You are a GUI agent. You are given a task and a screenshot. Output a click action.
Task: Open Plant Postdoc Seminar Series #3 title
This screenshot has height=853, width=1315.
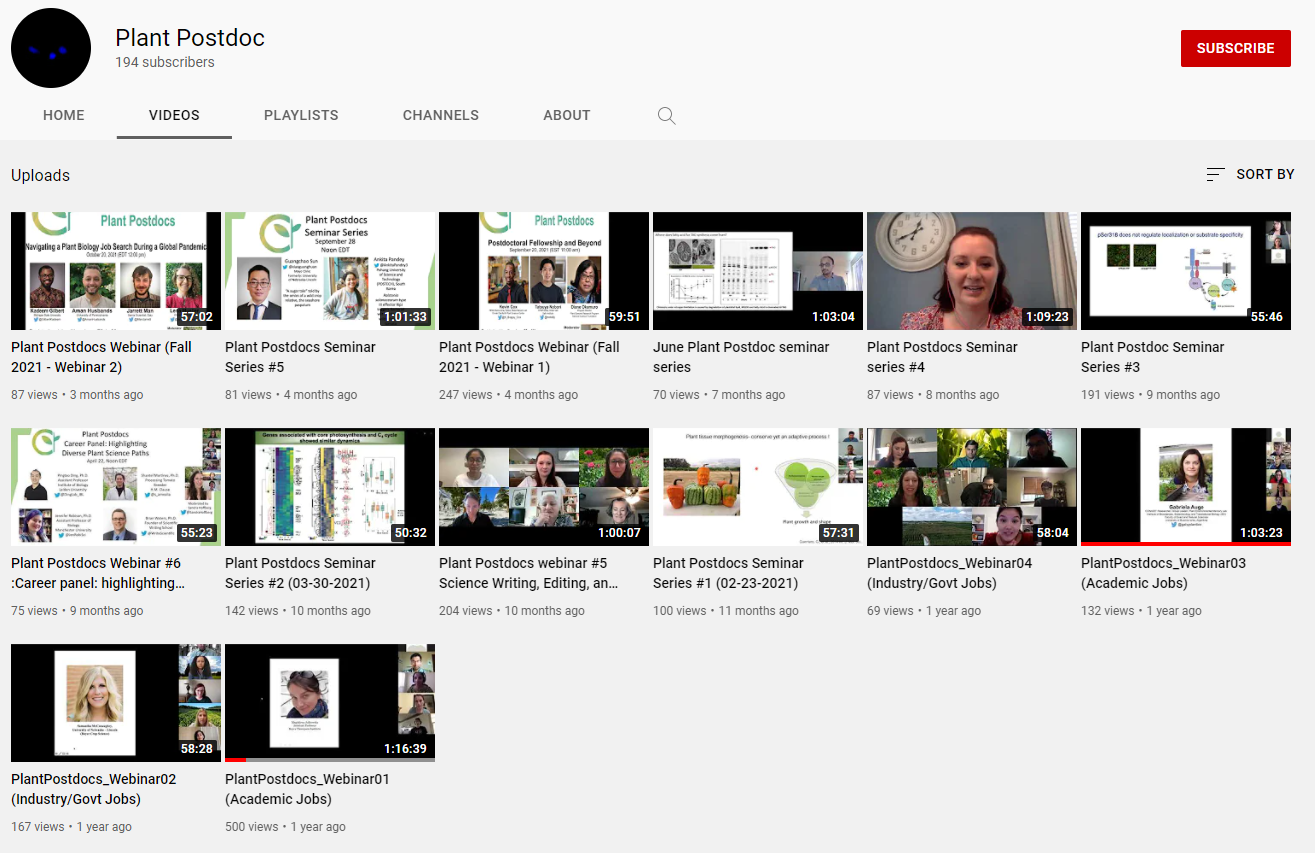point(1152,357)
